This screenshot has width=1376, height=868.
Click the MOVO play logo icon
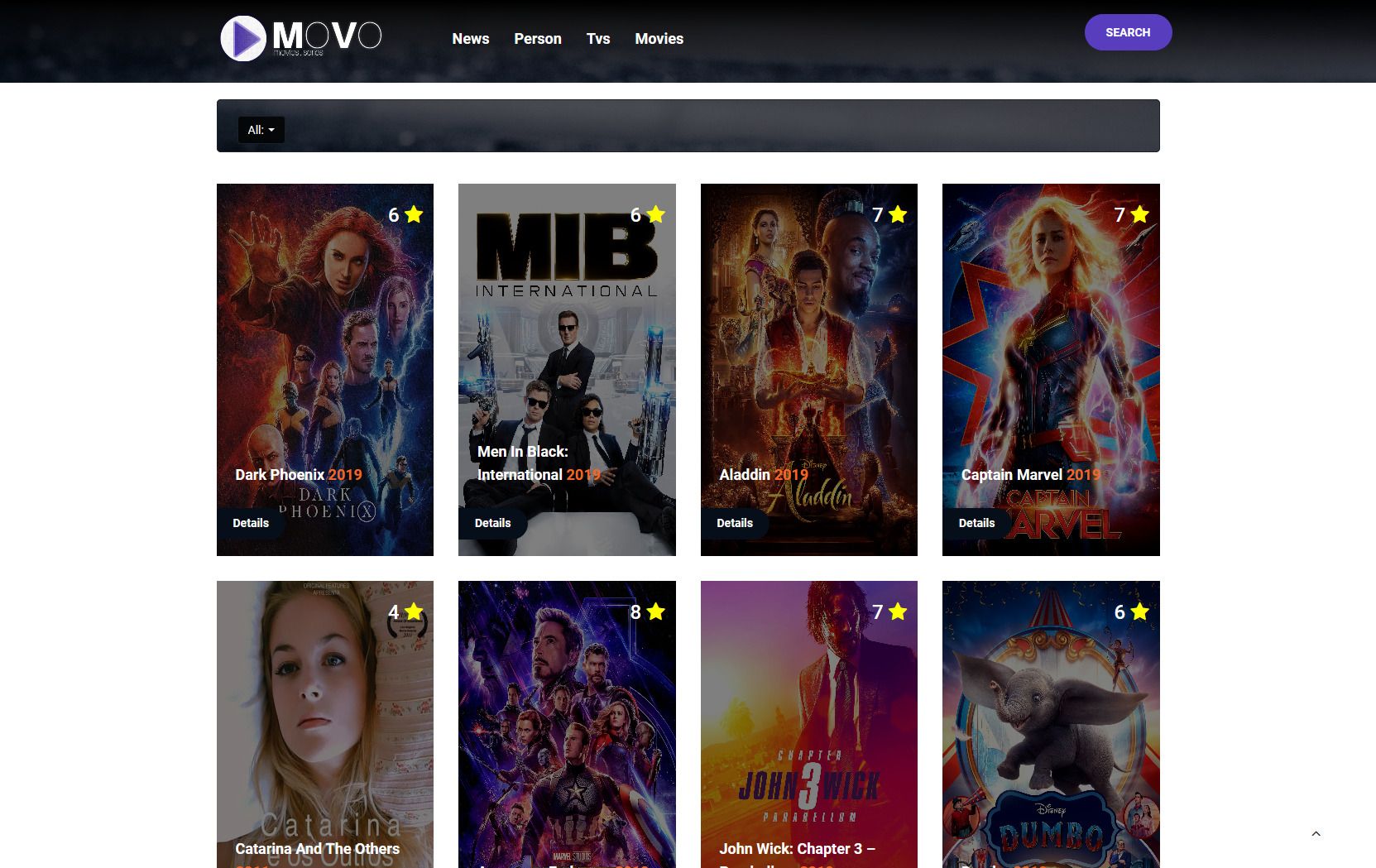(x=243, y=38)
